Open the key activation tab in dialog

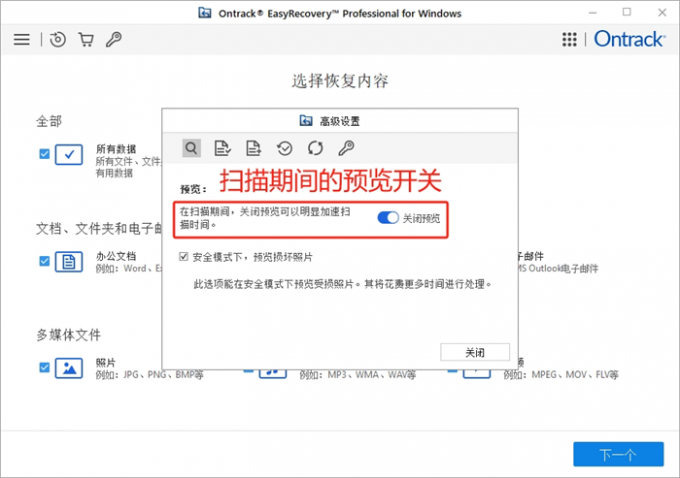click(x=346, y=148)
